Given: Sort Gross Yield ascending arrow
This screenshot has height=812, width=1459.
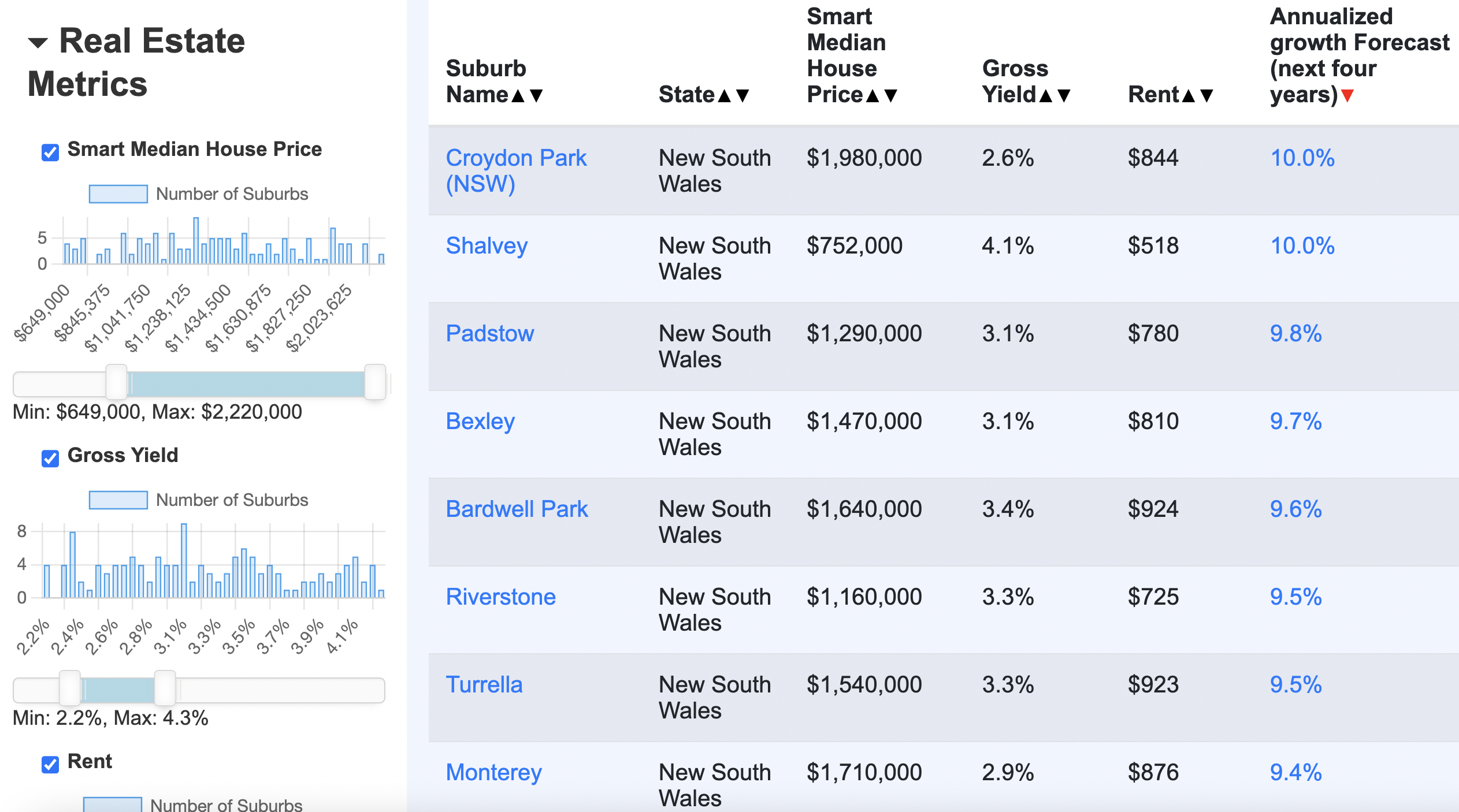Looking at the screenshot, I should point(1045,96).
